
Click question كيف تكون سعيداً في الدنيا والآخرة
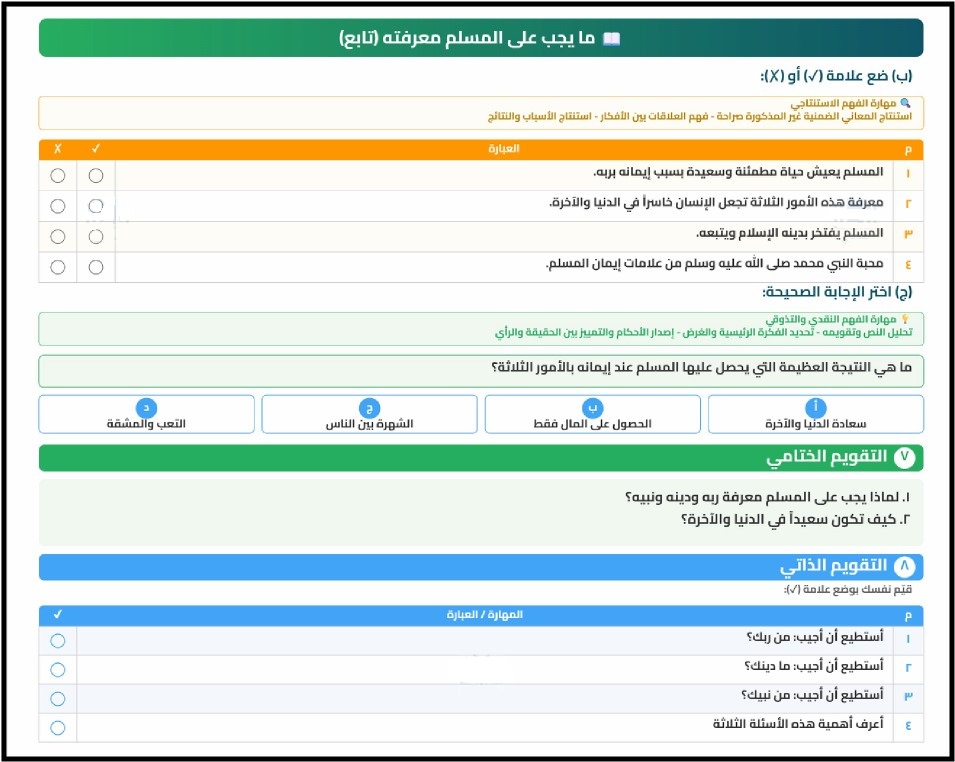pos(795,519)
